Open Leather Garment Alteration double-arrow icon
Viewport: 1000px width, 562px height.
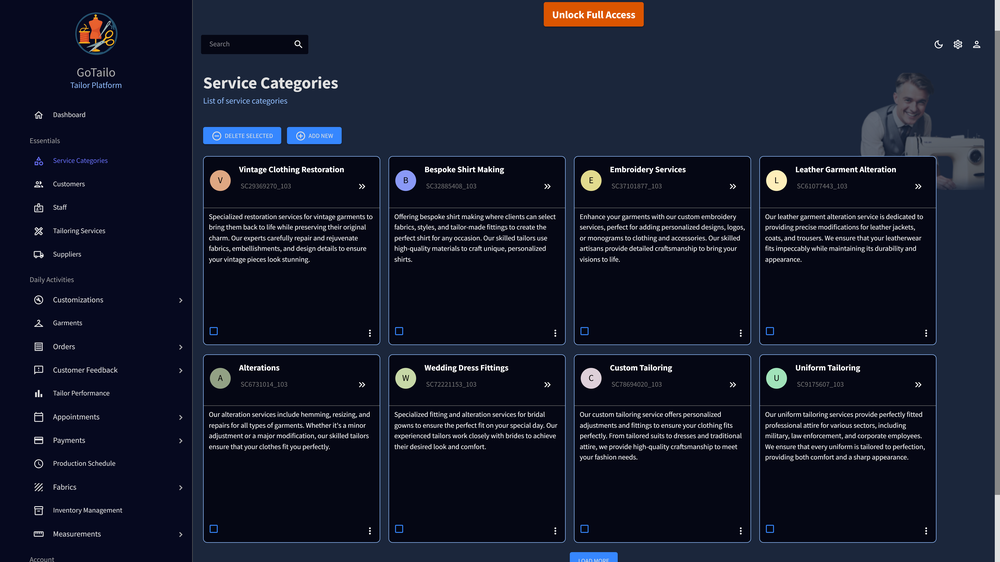918,186
